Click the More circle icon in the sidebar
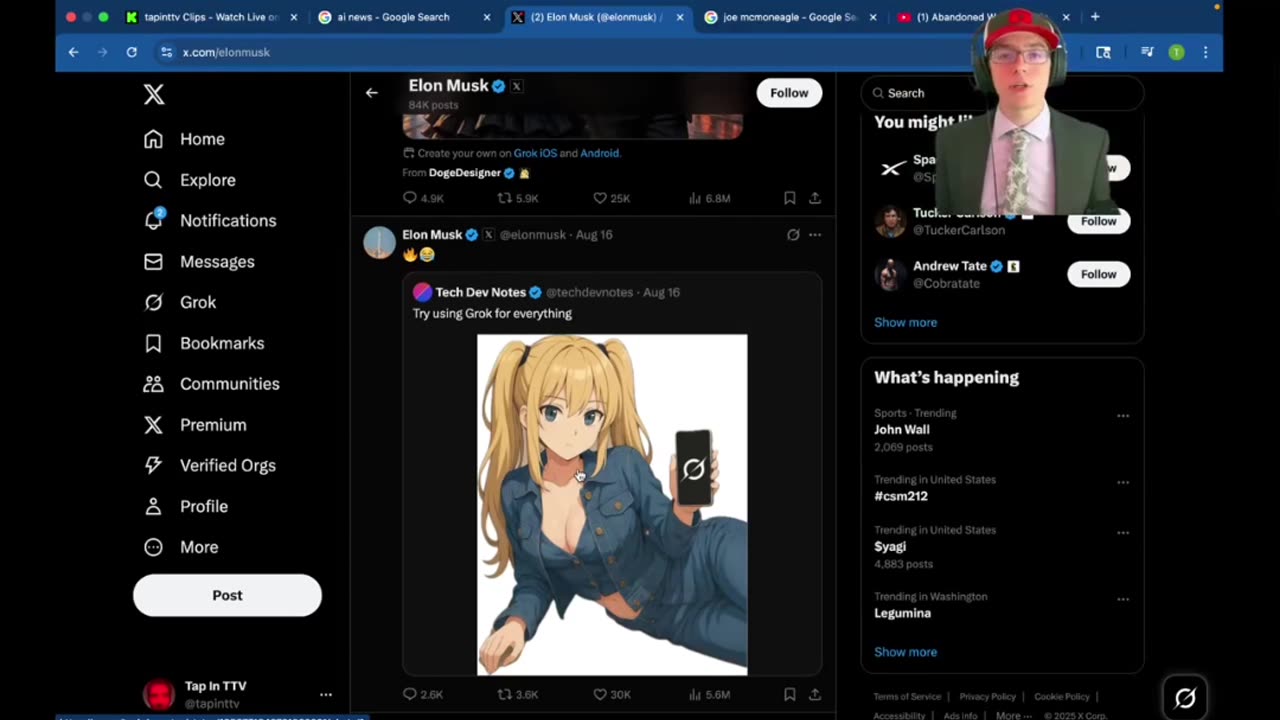The image size is (1280, 720). [153, 547]
